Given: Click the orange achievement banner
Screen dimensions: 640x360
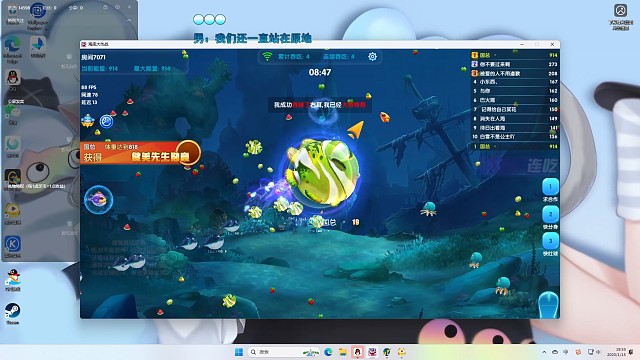Looking at the screenshot, I should click(x=141, y=153).
